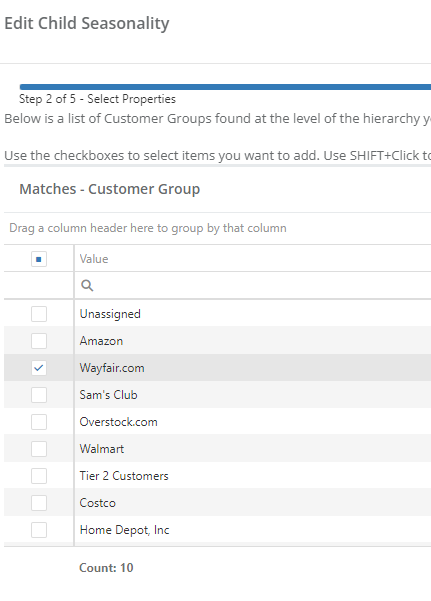This screenshot has height=601, width=431.
Task: Uncheck the Wayfair.com row checkbox
Action: coord(39,368)
